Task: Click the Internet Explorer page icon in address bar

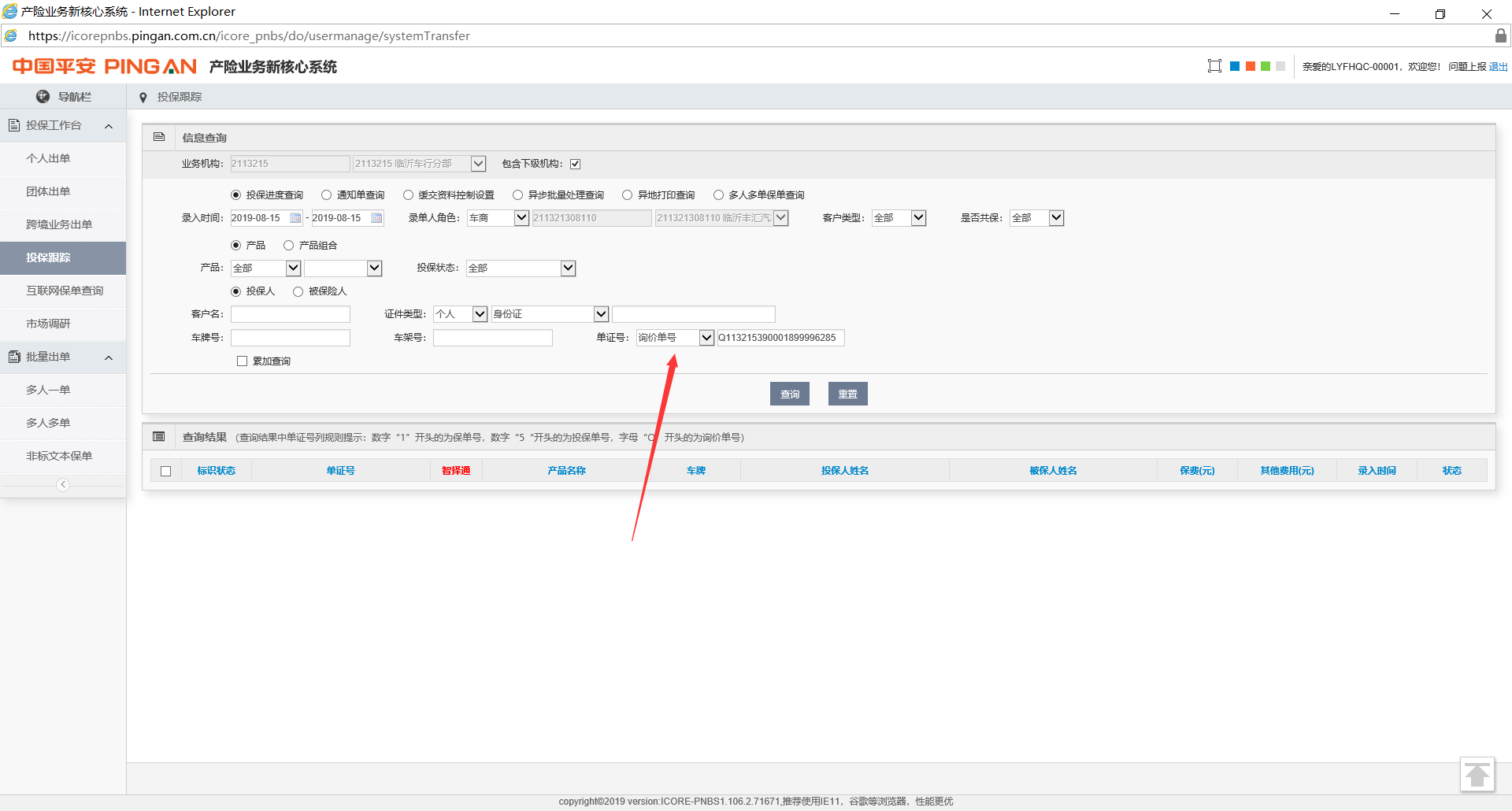Action: 10,35
